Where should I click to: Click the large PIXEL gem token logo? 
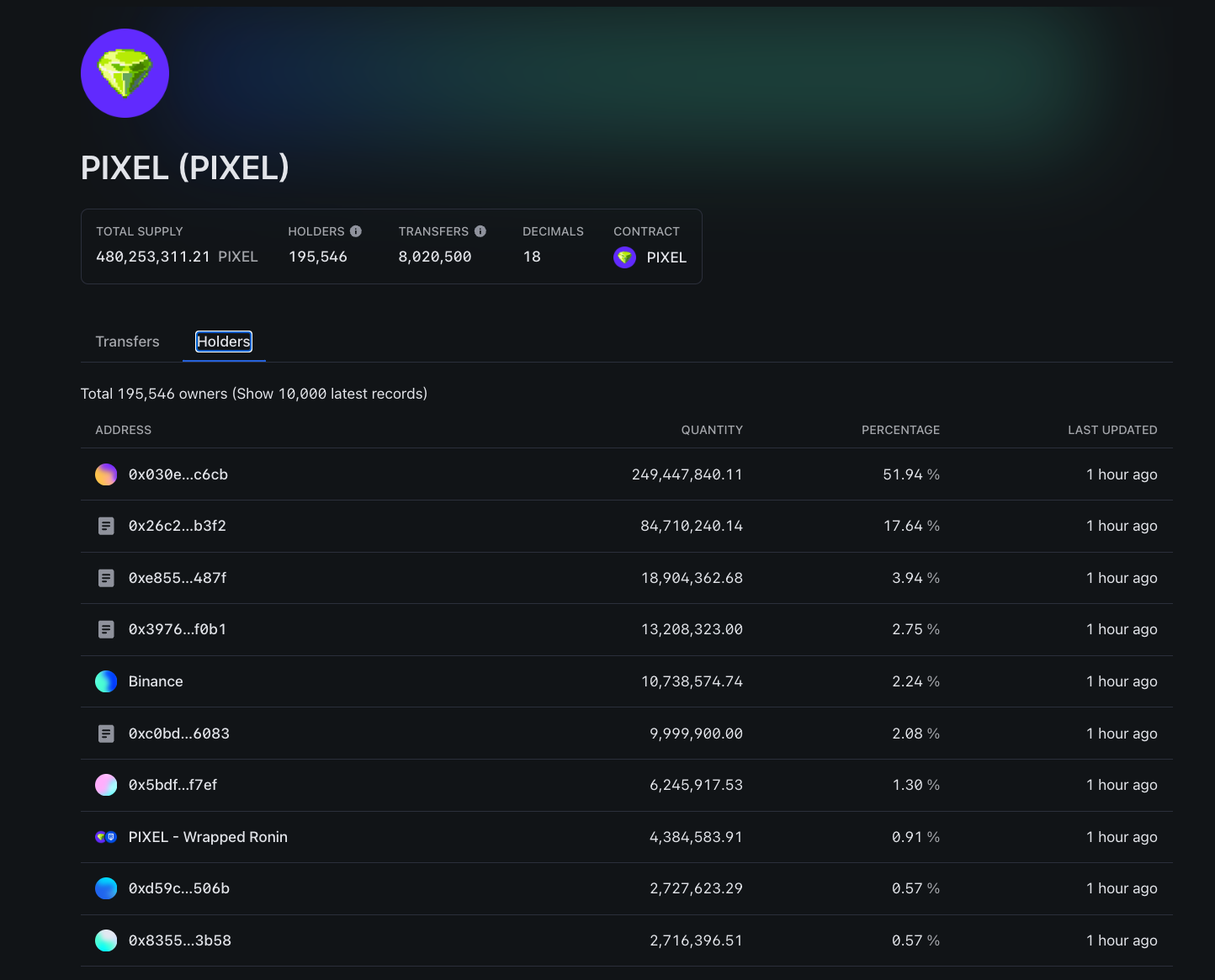[x=125, y=73]
